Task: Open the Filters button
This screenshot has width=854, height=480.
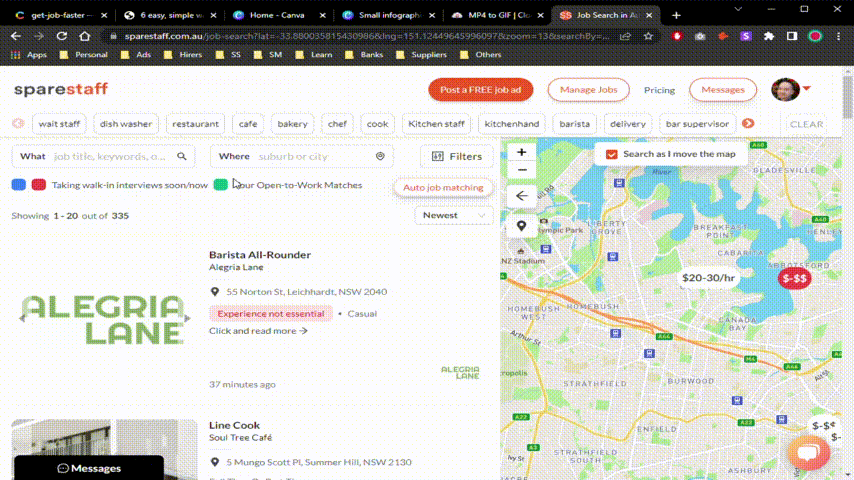Action: point(456,156)
